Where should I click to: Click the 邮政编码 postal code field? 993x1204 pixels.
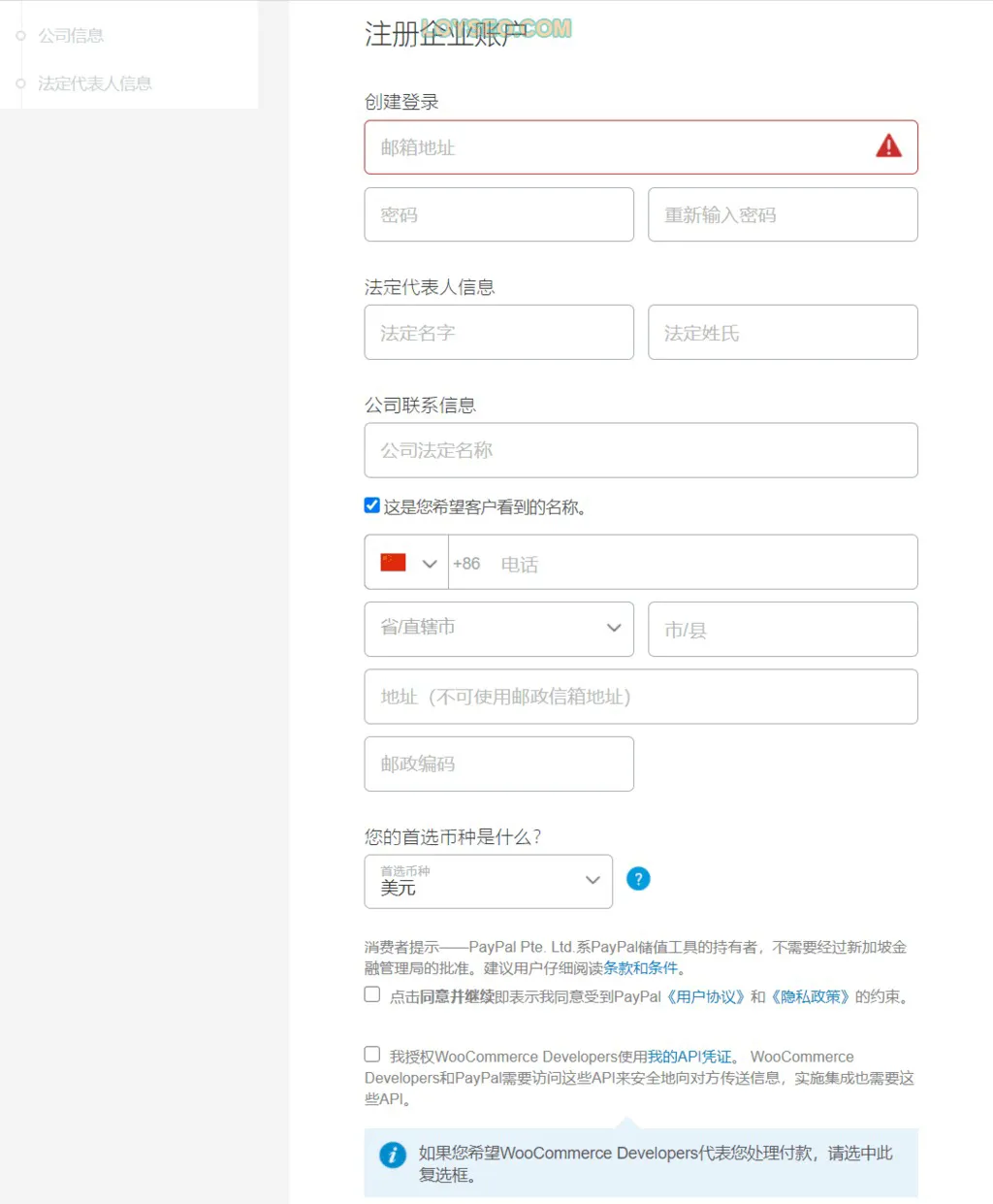(x=498, y=764)
